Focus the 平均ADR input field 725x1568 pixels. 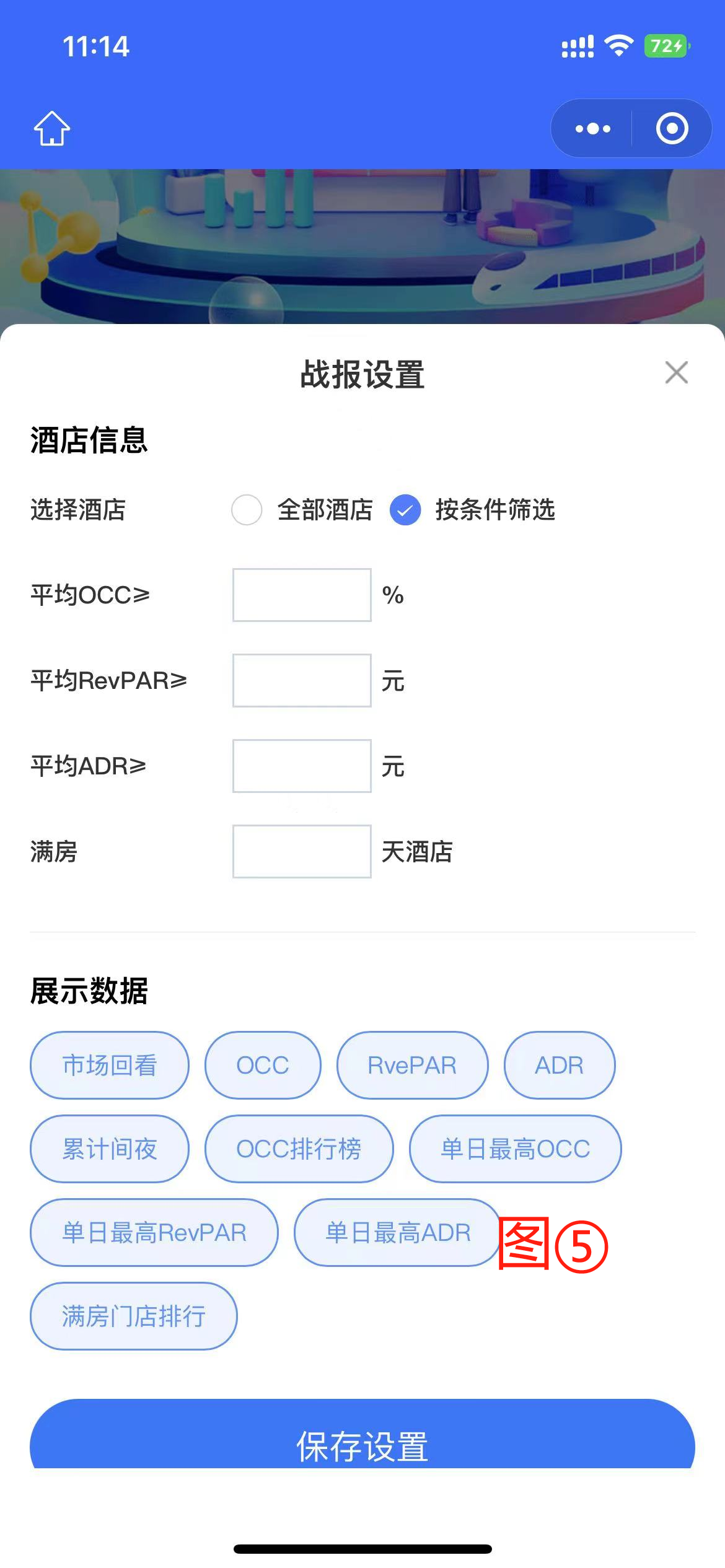pos(302,766)
